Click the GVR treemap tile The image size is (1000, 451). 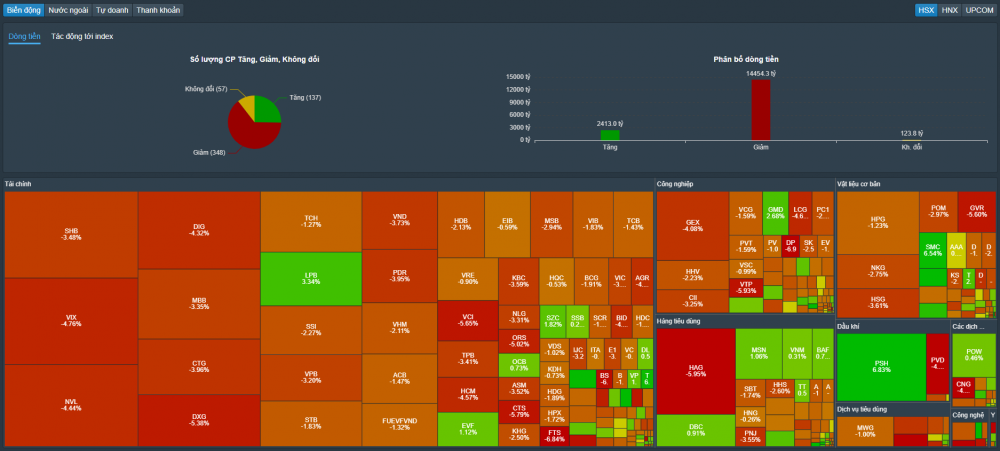pyautogui.click(x=976, y=211)
